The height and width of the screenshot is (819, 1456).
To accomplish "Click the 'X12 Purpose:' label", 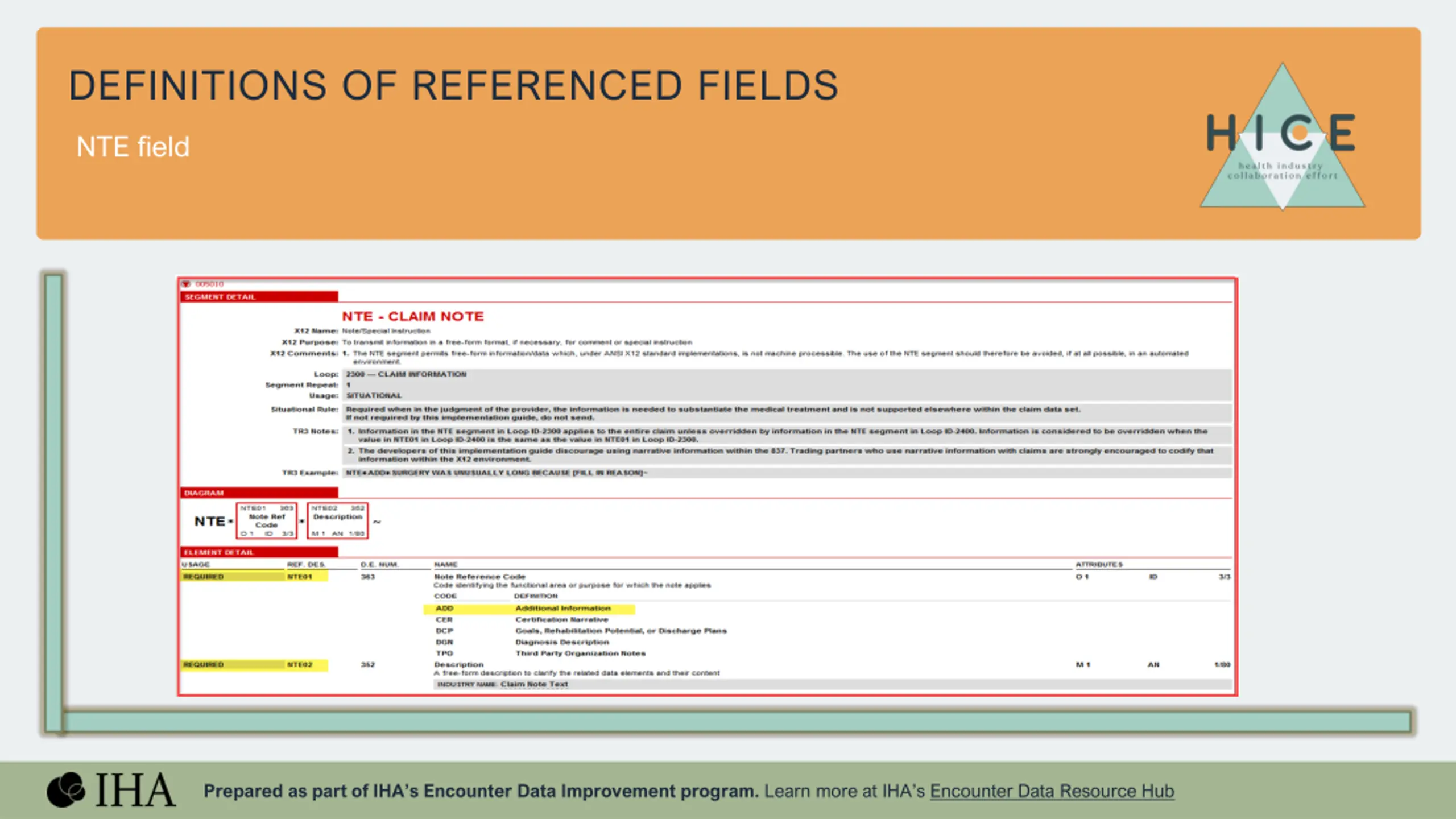I will tap(310, 342).
